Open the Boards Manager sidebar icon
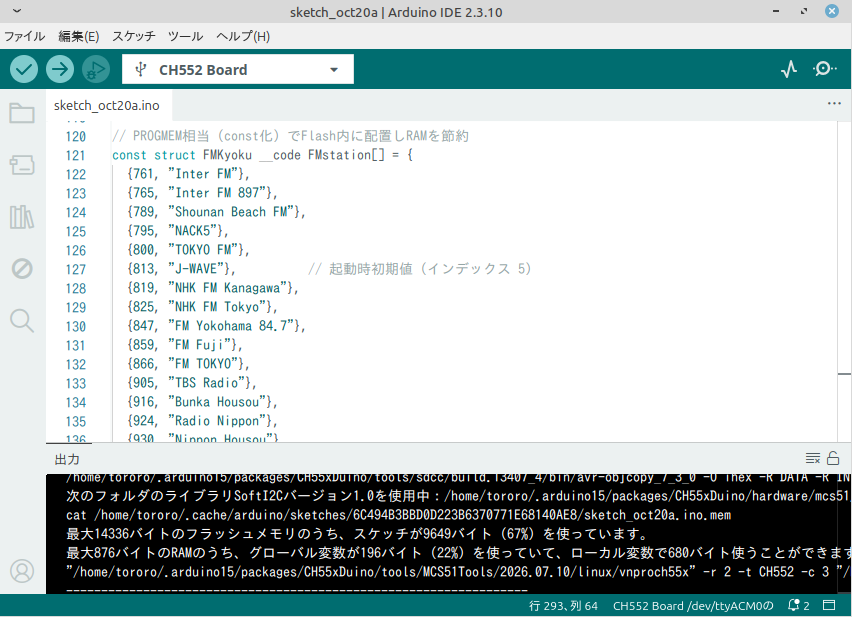The height and width of the screenshot is (617, 852). coord(22,165)
